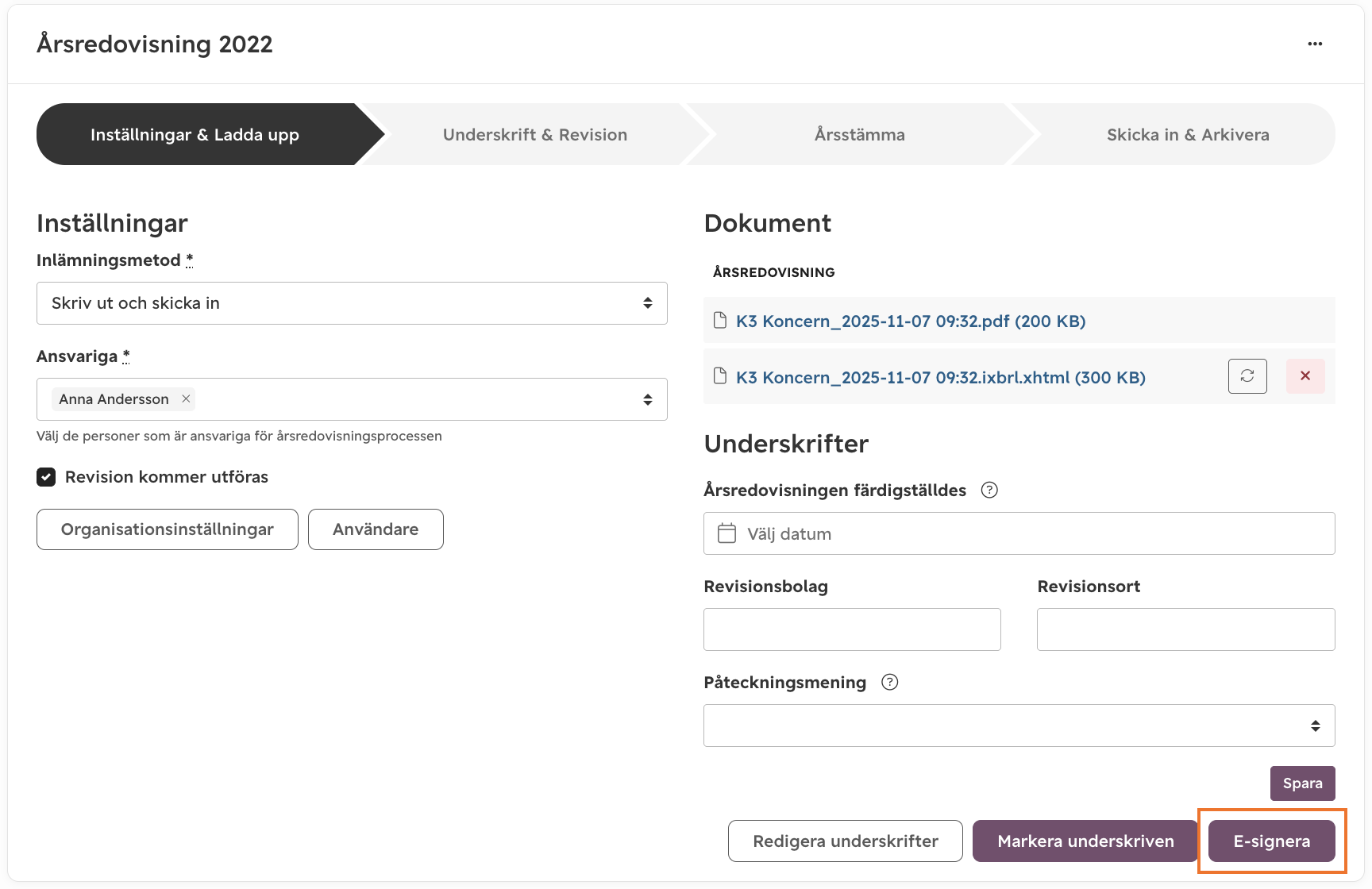
Task: Click Redigera underskrifter button
Action: click(x=846, y=841)
